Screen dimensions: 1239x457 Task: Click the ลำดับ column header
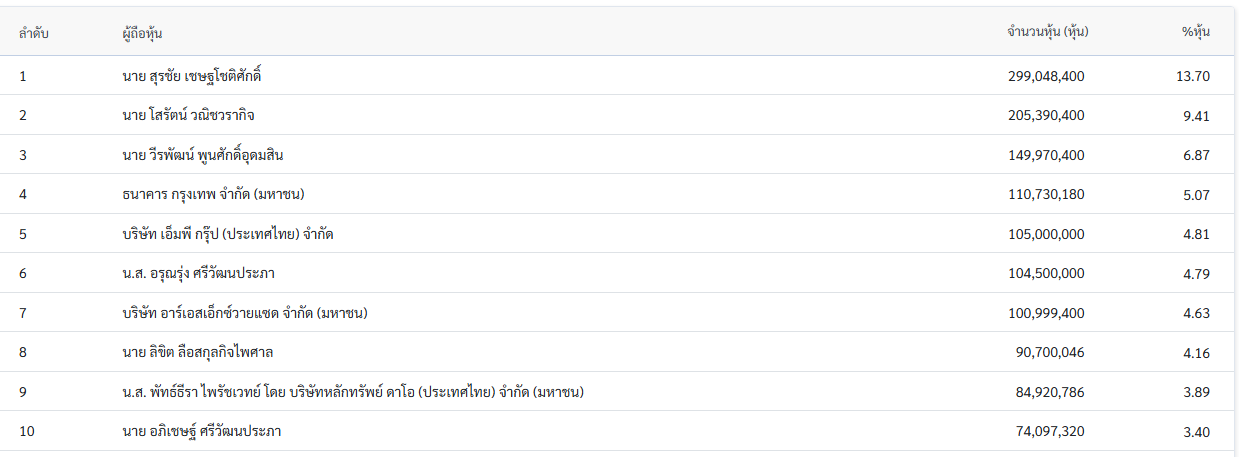[33, 32]
